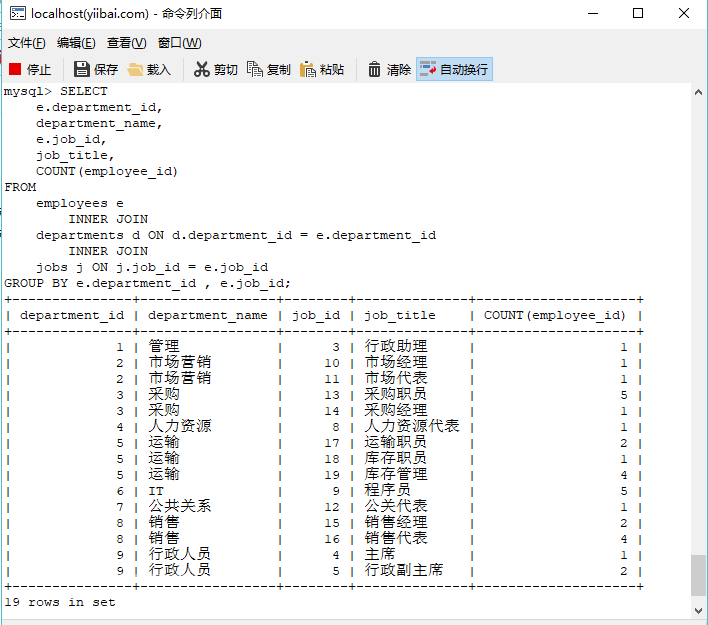Screen dimensions: 708x625
Task: Click the Cut (剪切) scissors icon
Action: click(x=201, y=69)
